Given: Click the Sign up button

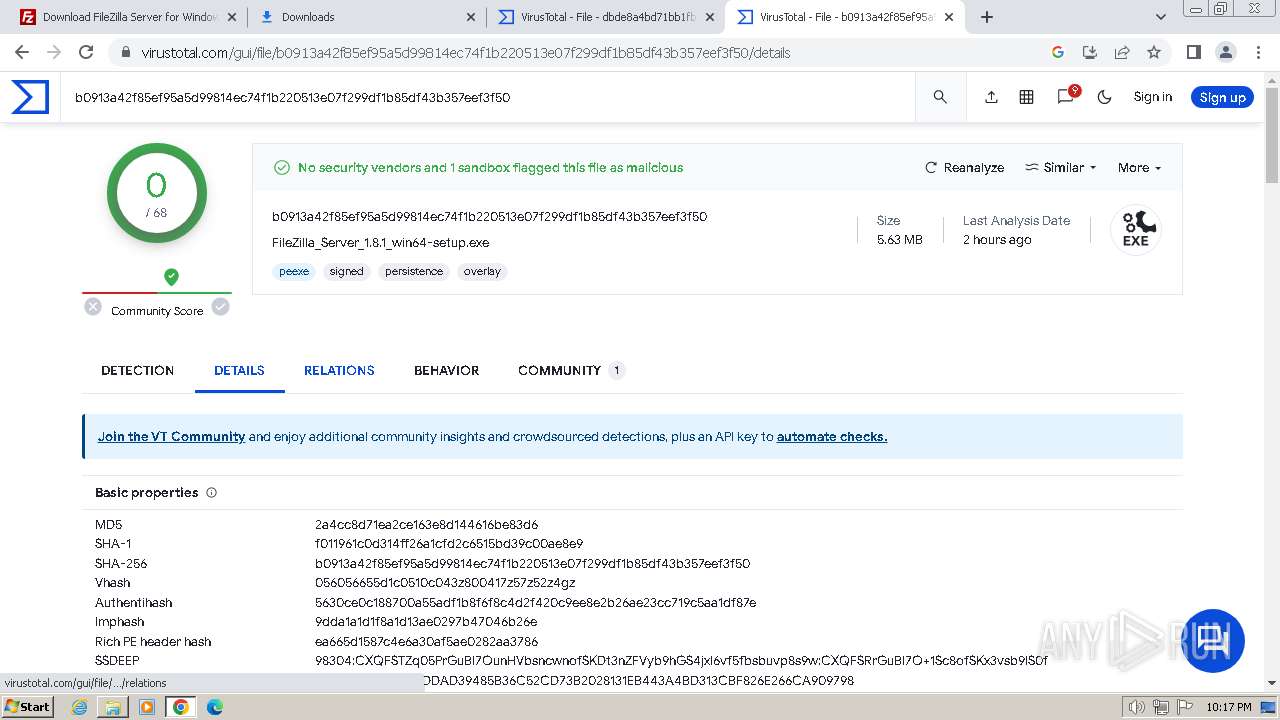Looking at the screenshot, I should (1222, 97).
